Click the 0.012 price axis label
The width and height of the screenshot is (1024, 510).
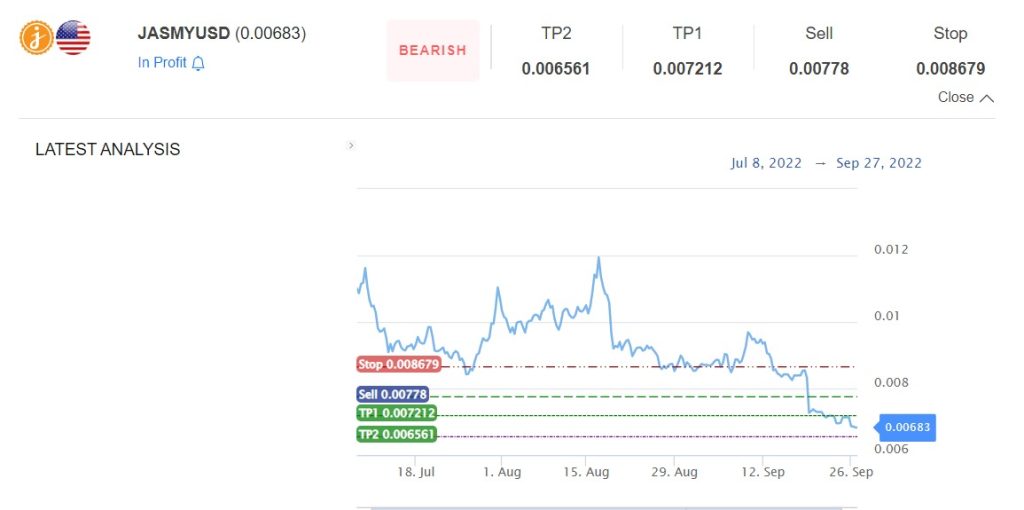point(891,249)
